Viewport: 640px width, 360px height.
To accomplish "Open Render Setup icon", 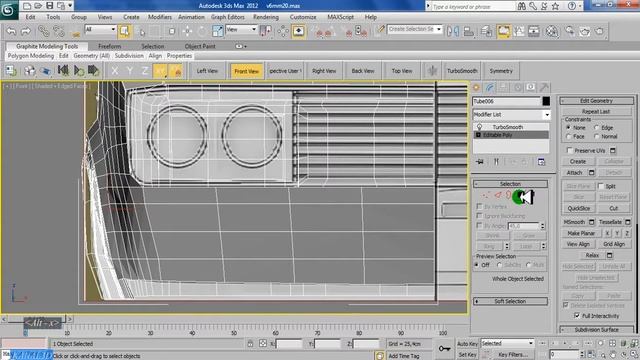I will pyautogui.click(x=569, y=31).
